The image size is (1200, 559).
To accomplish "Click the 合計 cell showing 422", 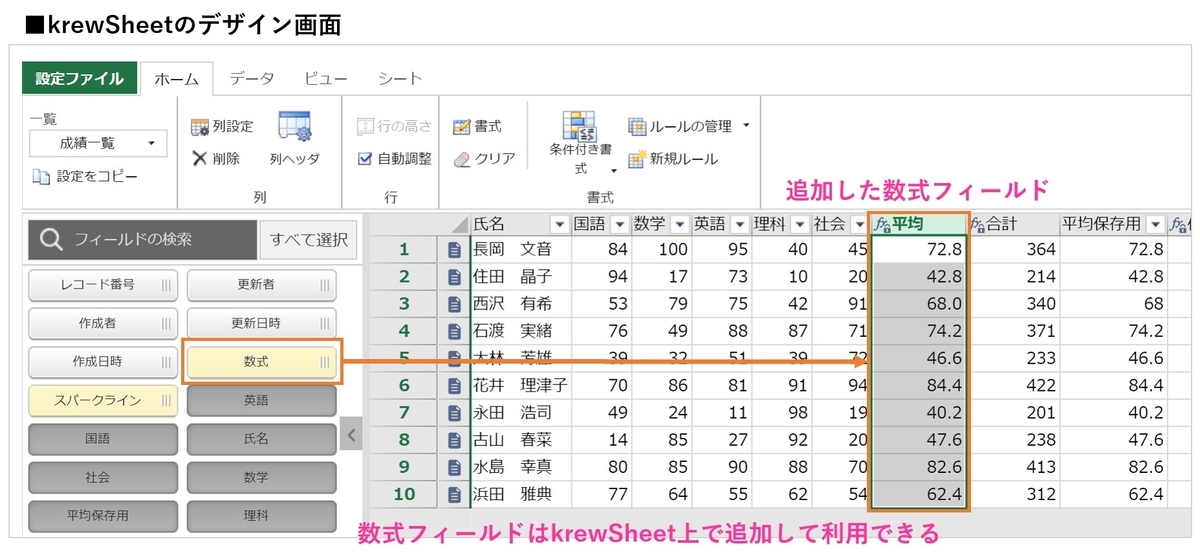I will click(1014, 385).
